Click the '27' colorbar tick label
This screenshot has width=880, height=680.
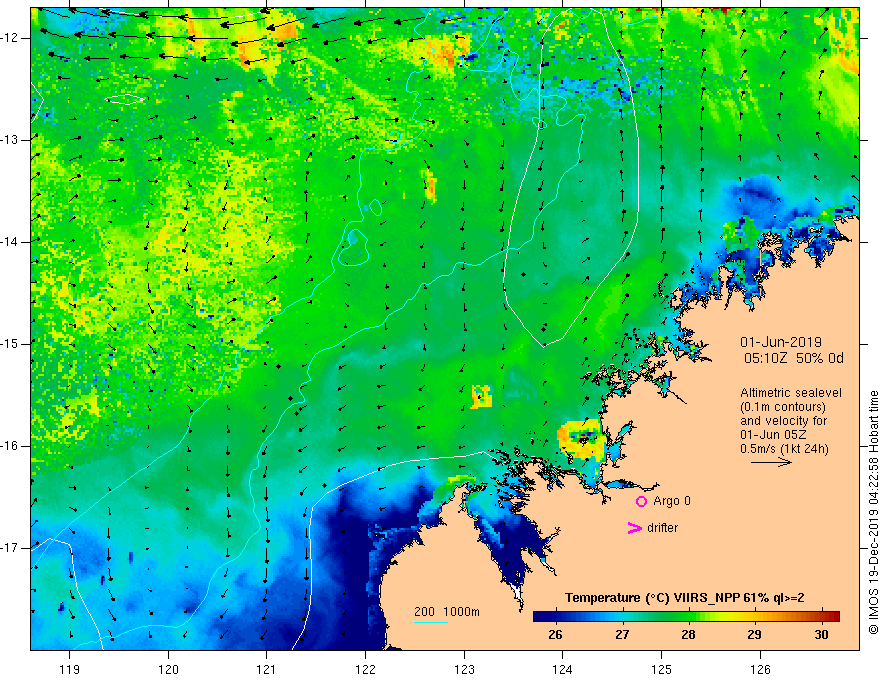point(622,635)
